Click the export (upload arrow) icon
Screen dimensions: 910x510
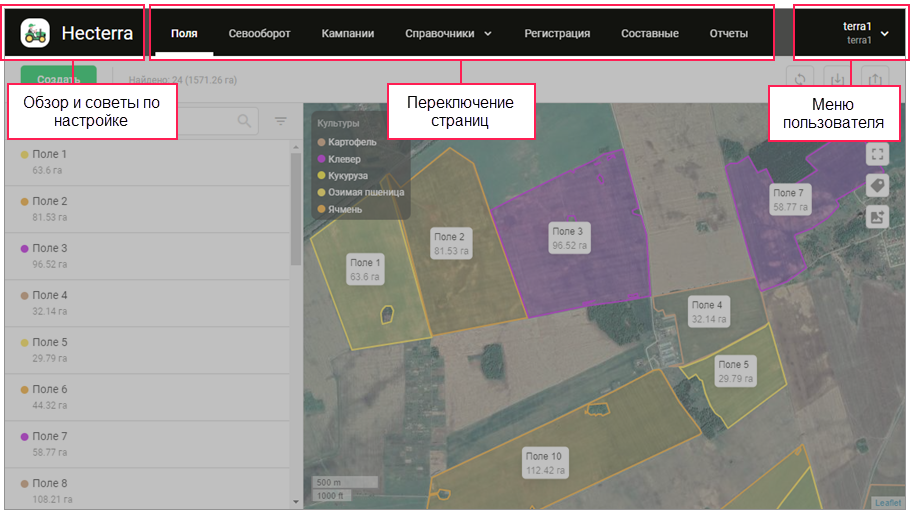point(874,80)
